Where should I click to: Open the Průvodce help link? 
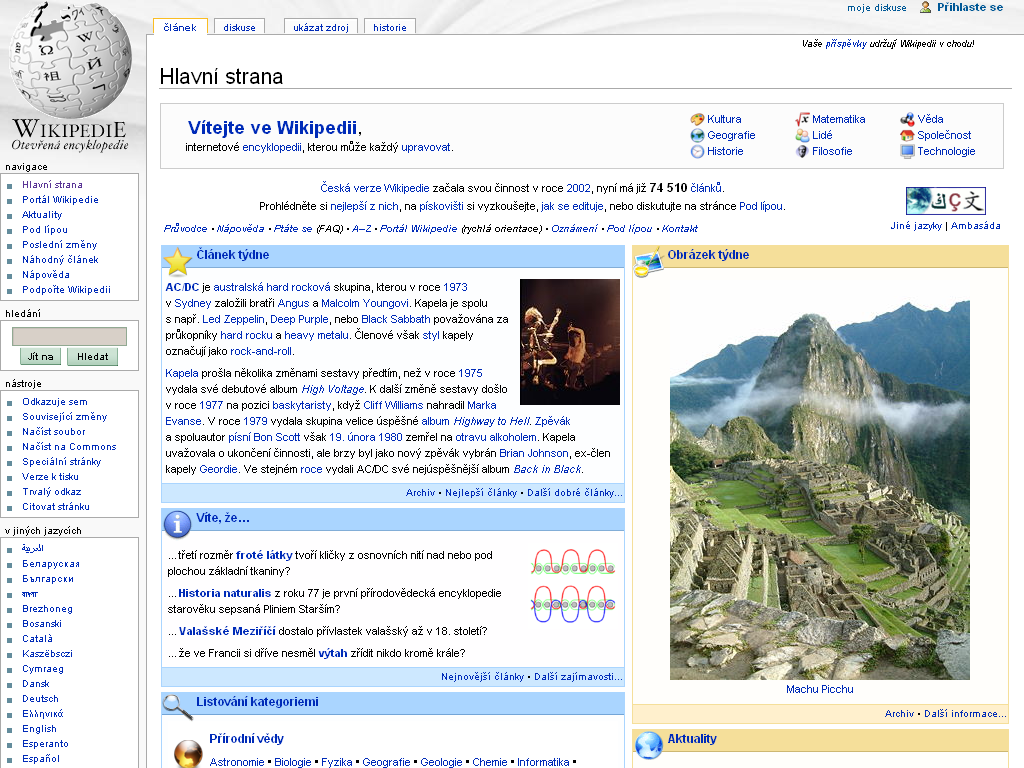[185, 229]
